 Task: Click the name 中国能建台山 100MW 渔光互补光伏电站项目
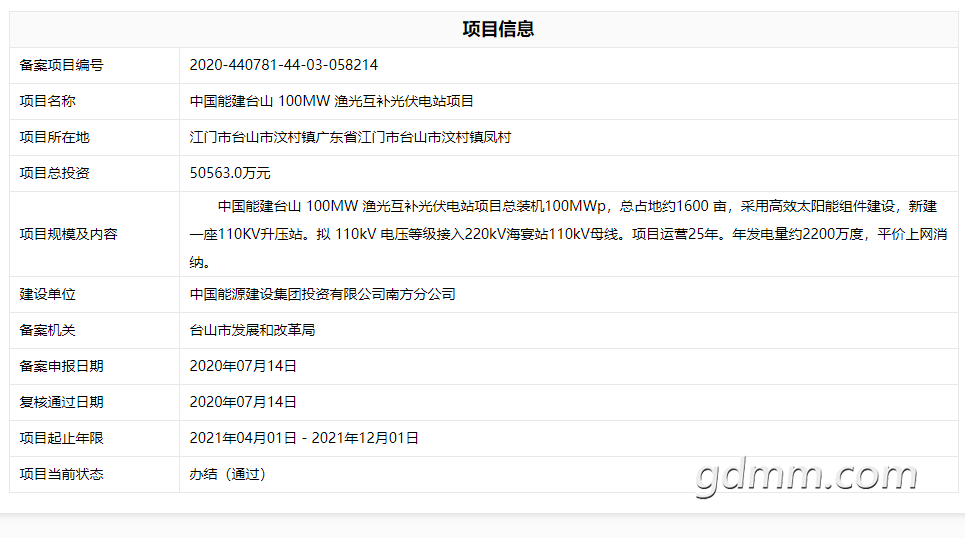[331, 101]
